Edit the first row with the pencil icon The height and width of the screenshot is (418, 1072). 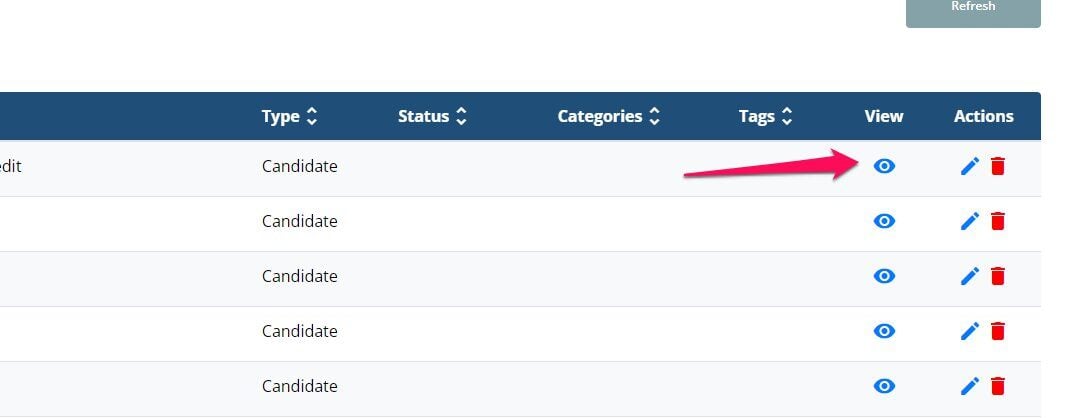pos(970,166)
